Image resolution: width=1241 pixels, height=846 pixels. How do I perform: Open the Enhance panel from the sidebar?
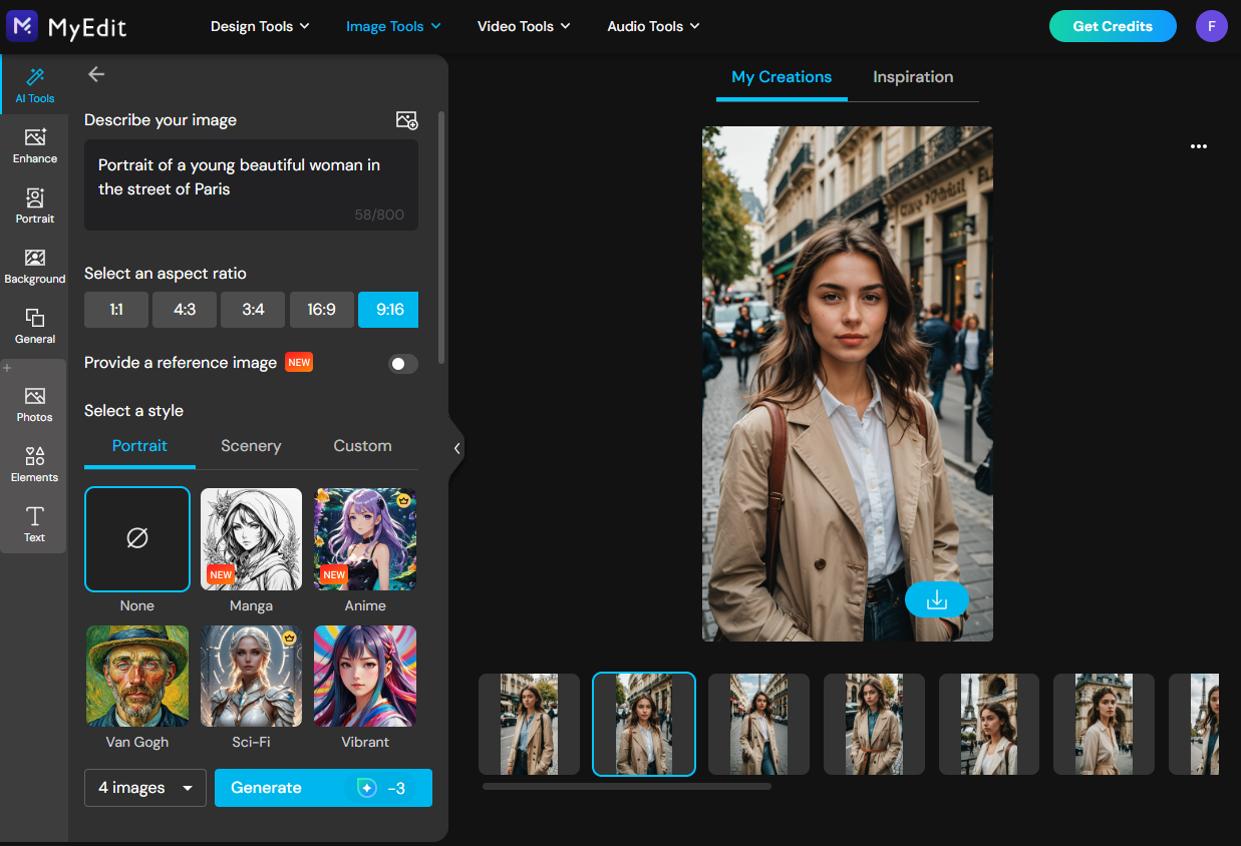point(34,146)
